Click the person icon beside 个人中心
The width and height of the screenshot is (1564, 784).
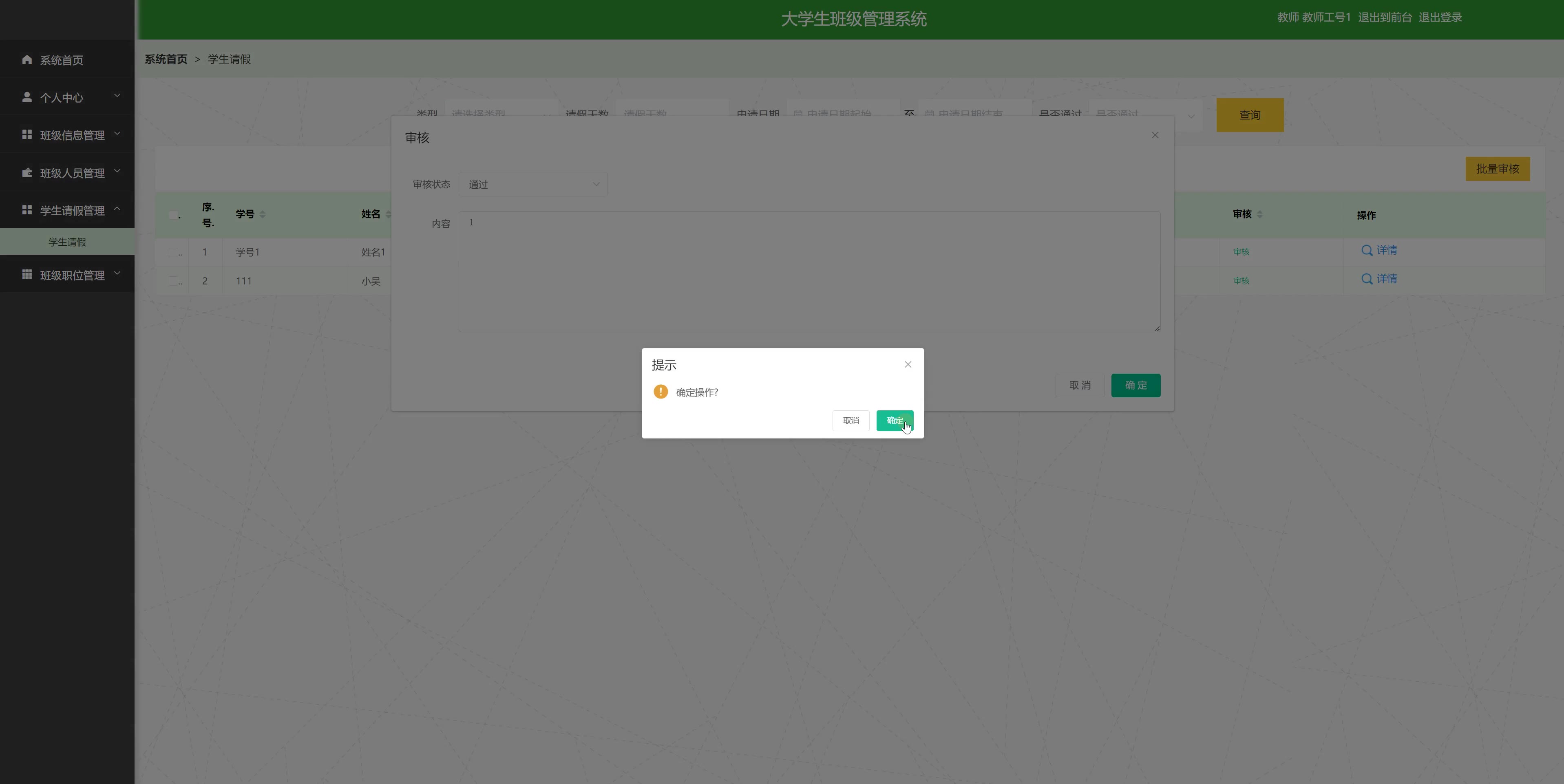click(27, 97)
